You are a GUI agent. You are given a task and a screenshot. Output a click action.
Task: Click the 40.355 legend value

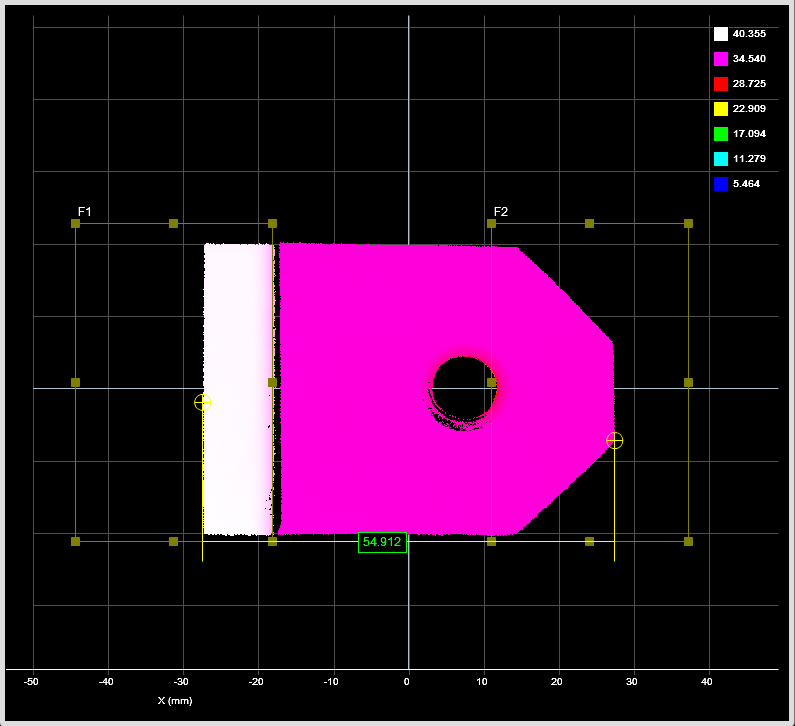click(x=749, y=34)
